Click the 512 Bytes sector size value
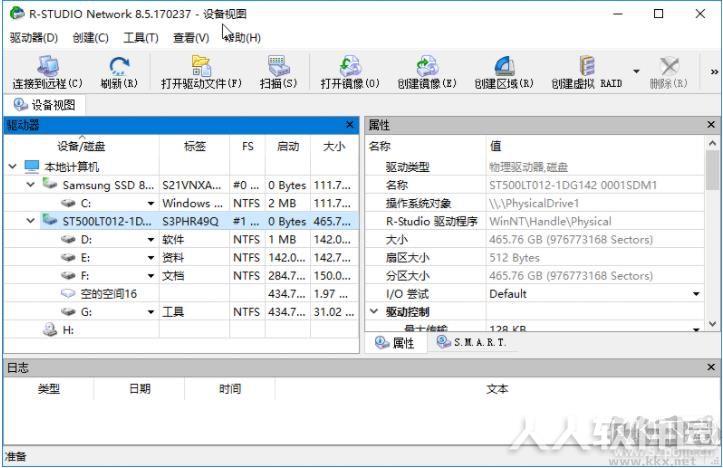The height and width of the screenshot is (468, 723). pyautogui.click(x=514, y=258)
